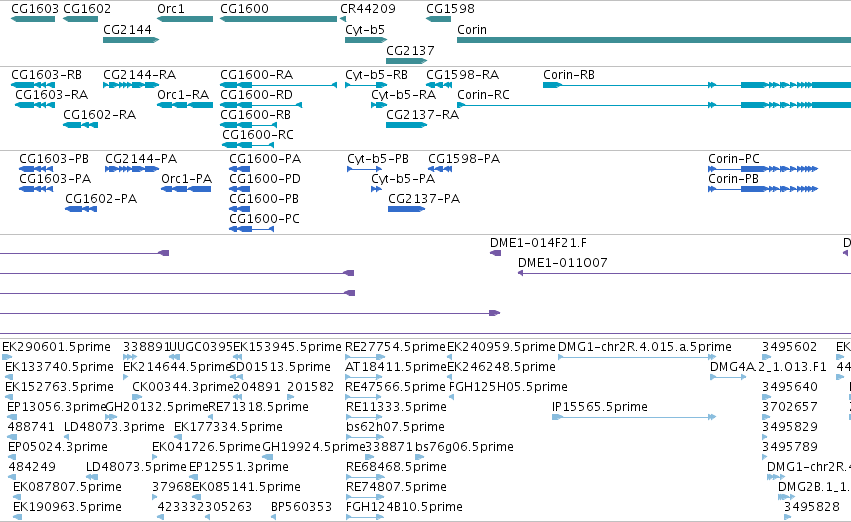Open transcript Orc1-RA
The height and width of the screenshot is (522, 851).
pos(185,105)
